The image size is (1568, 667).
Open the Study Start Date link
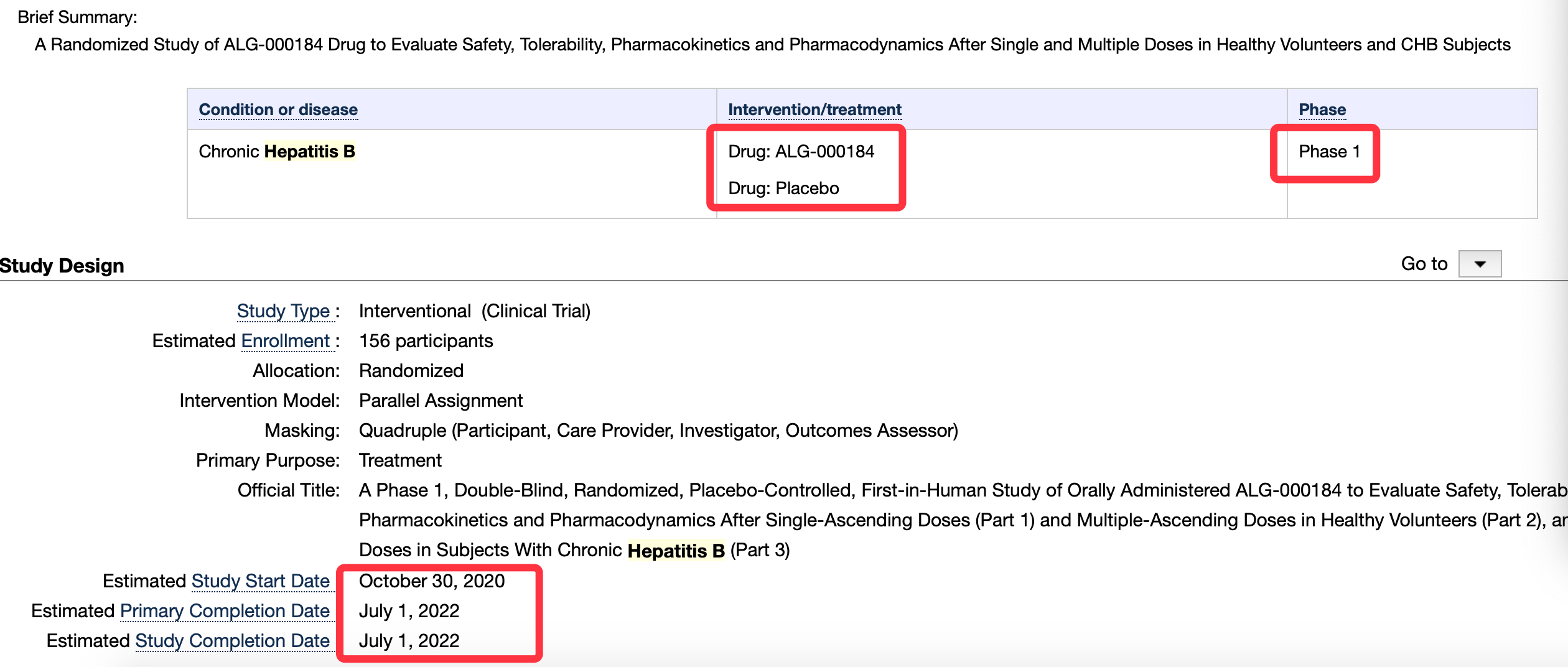(260, 581)
